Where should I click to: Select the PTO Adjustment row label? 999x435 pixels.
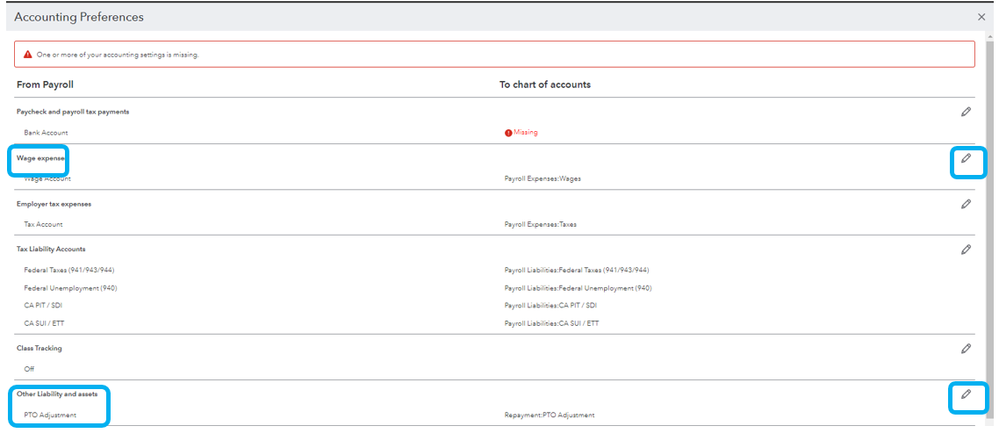tap(50, 415)
